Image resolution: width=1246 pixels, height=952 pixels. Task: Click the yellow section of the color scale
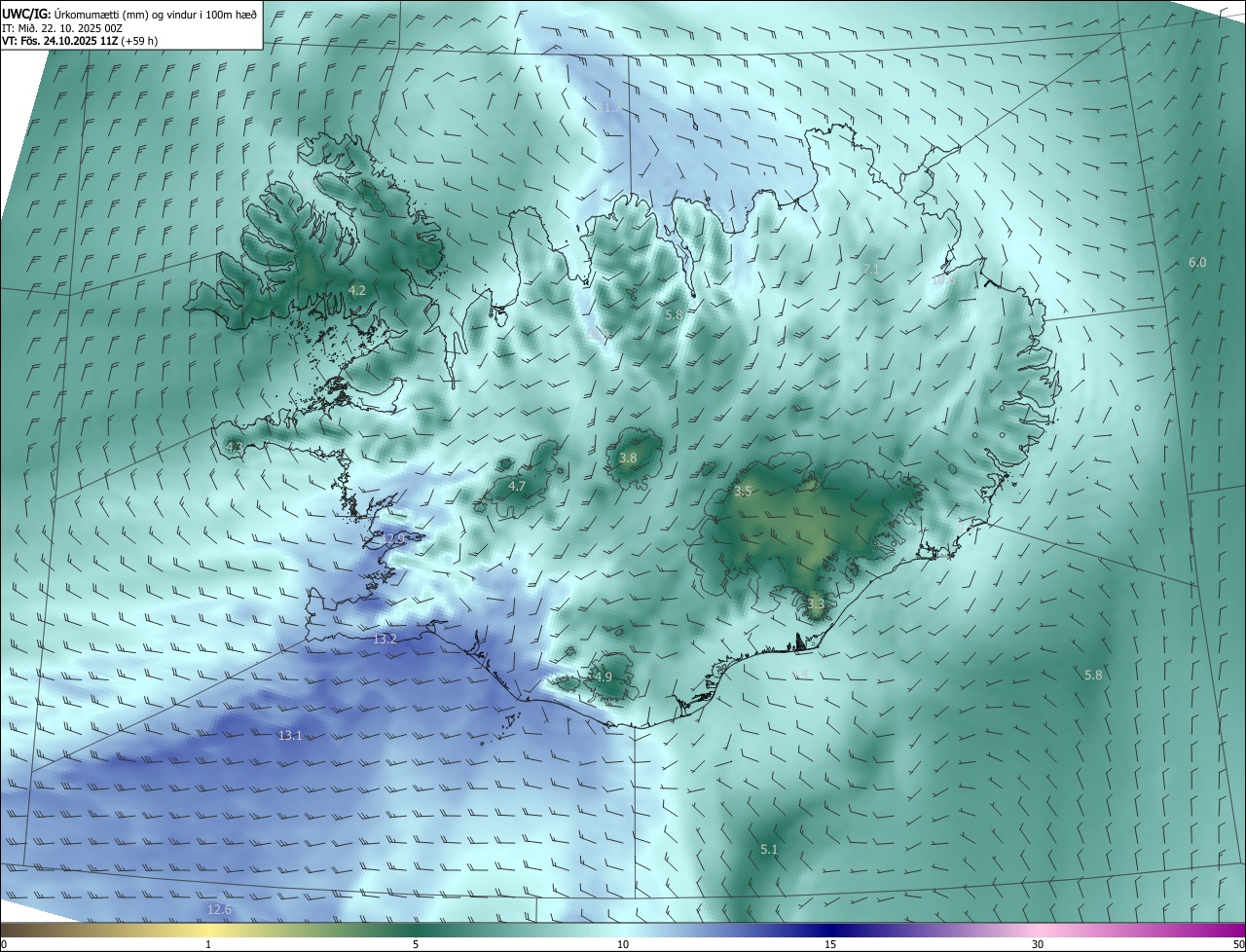pyautogui.click(x=209, y=930)
